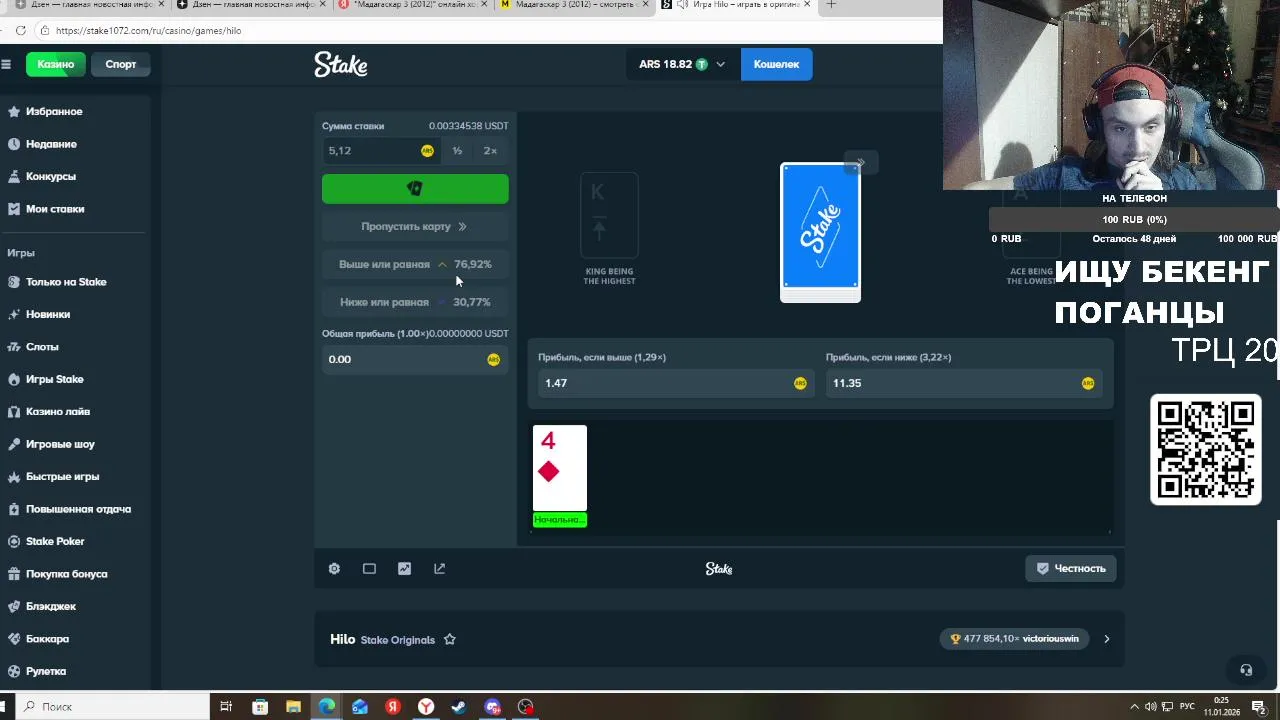Reload the page in the browser
This screenshot has width=1280, height=720.
[x=21, y=31]
